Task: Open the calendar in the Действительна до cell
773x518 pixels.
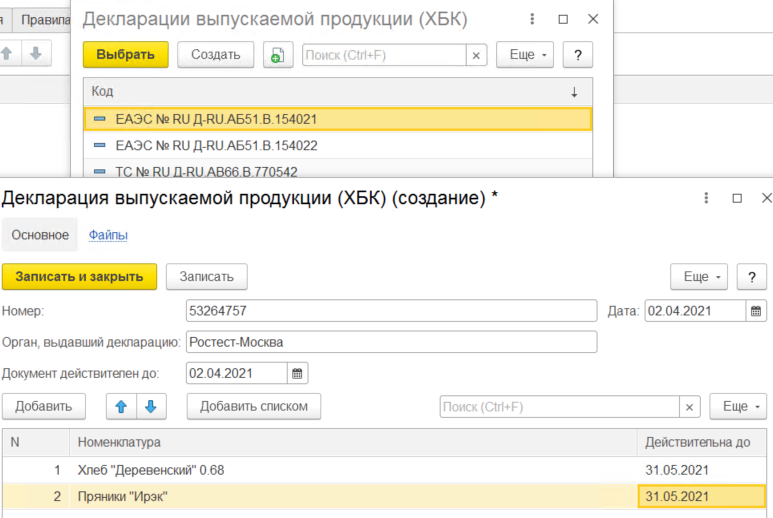Action: point(755,497)
